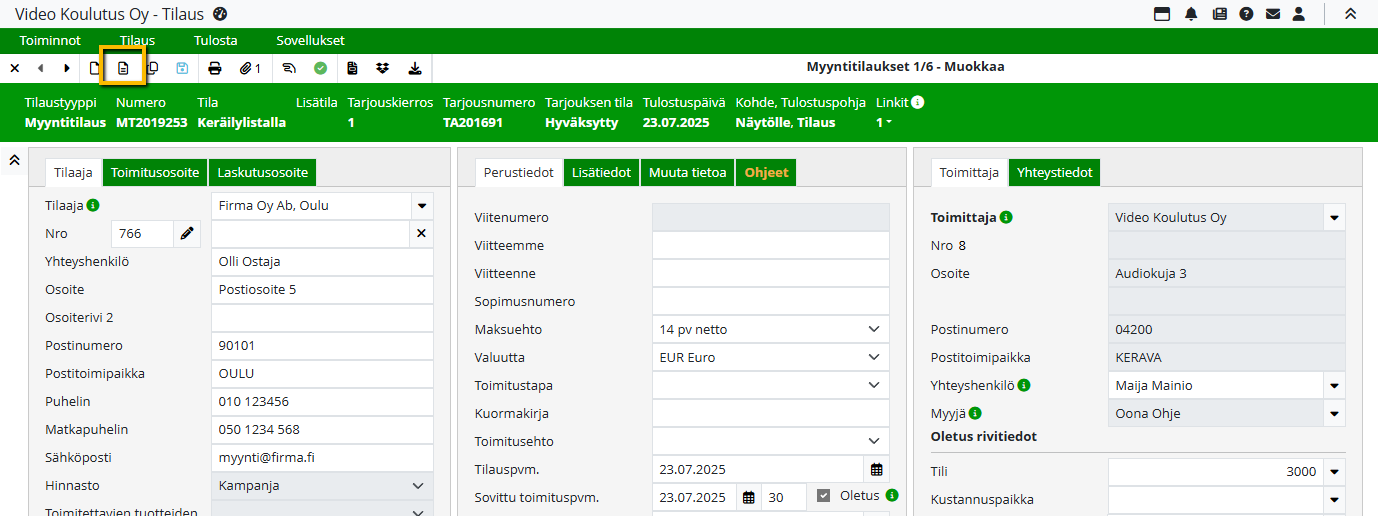Switch to the Ohjeet tab

click(766, 172)
